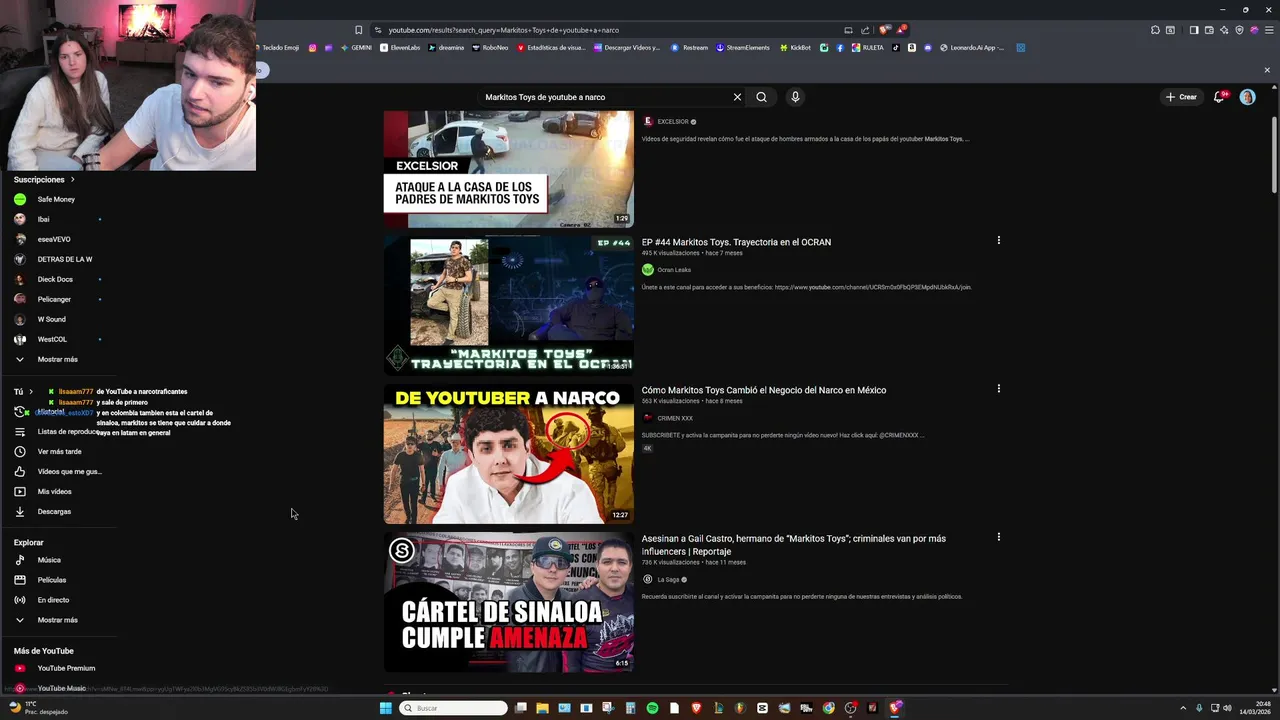This screenshot has width=1280, height=720.
Task: Open Spotify from the taskbar
Action: tap(652, 708)
